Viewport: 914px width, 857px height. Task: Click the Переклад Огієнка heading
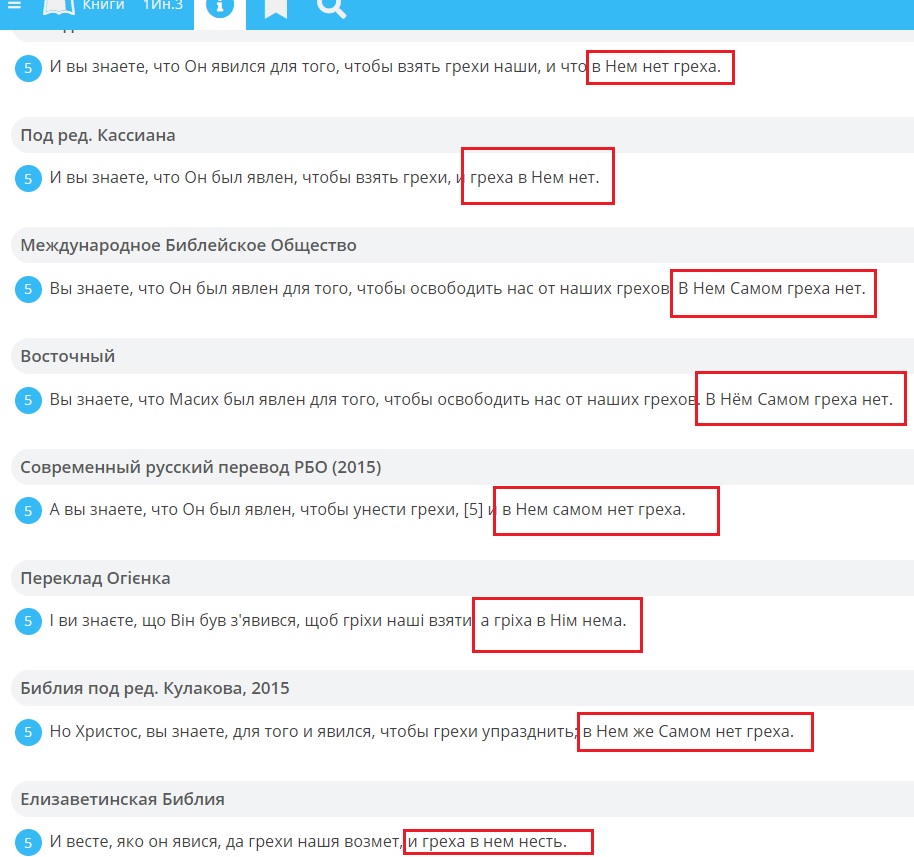(96, 578)
